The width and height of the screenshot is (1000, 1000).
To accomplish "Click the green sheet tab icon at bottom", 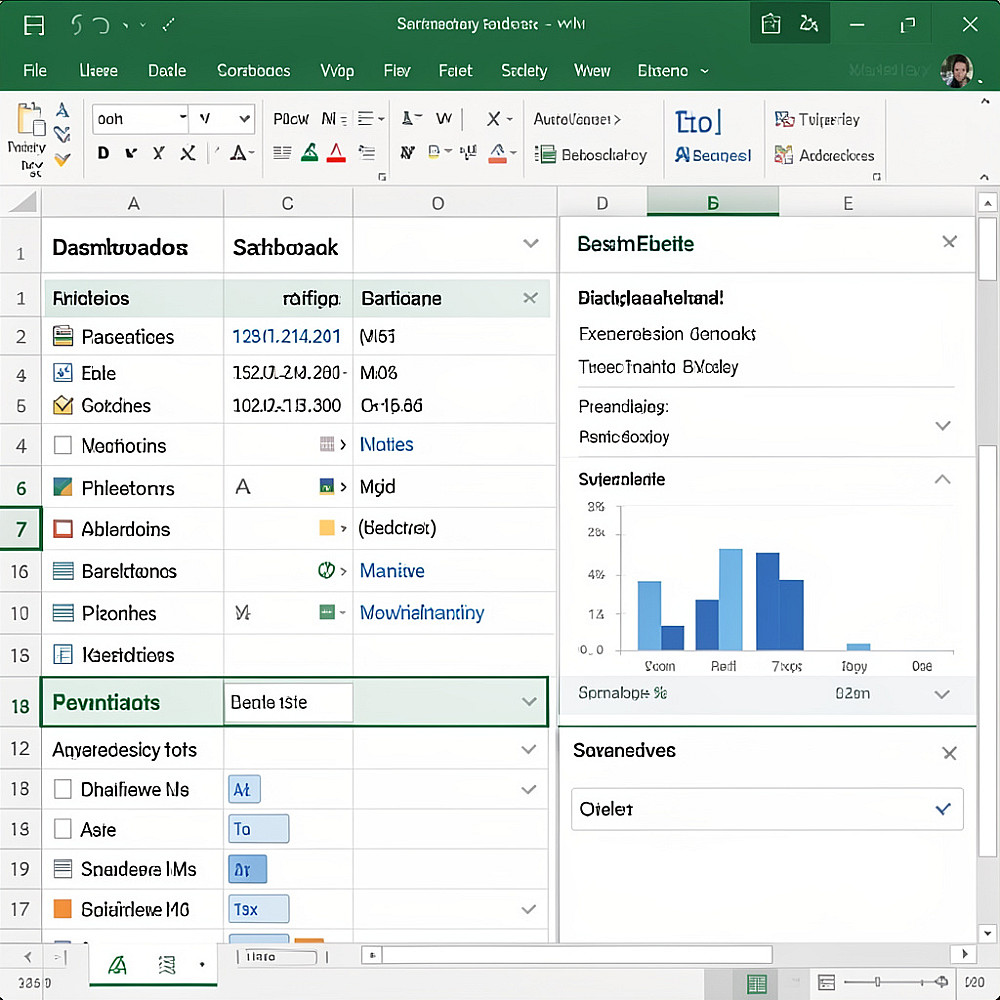I will [x=117, y=965].
